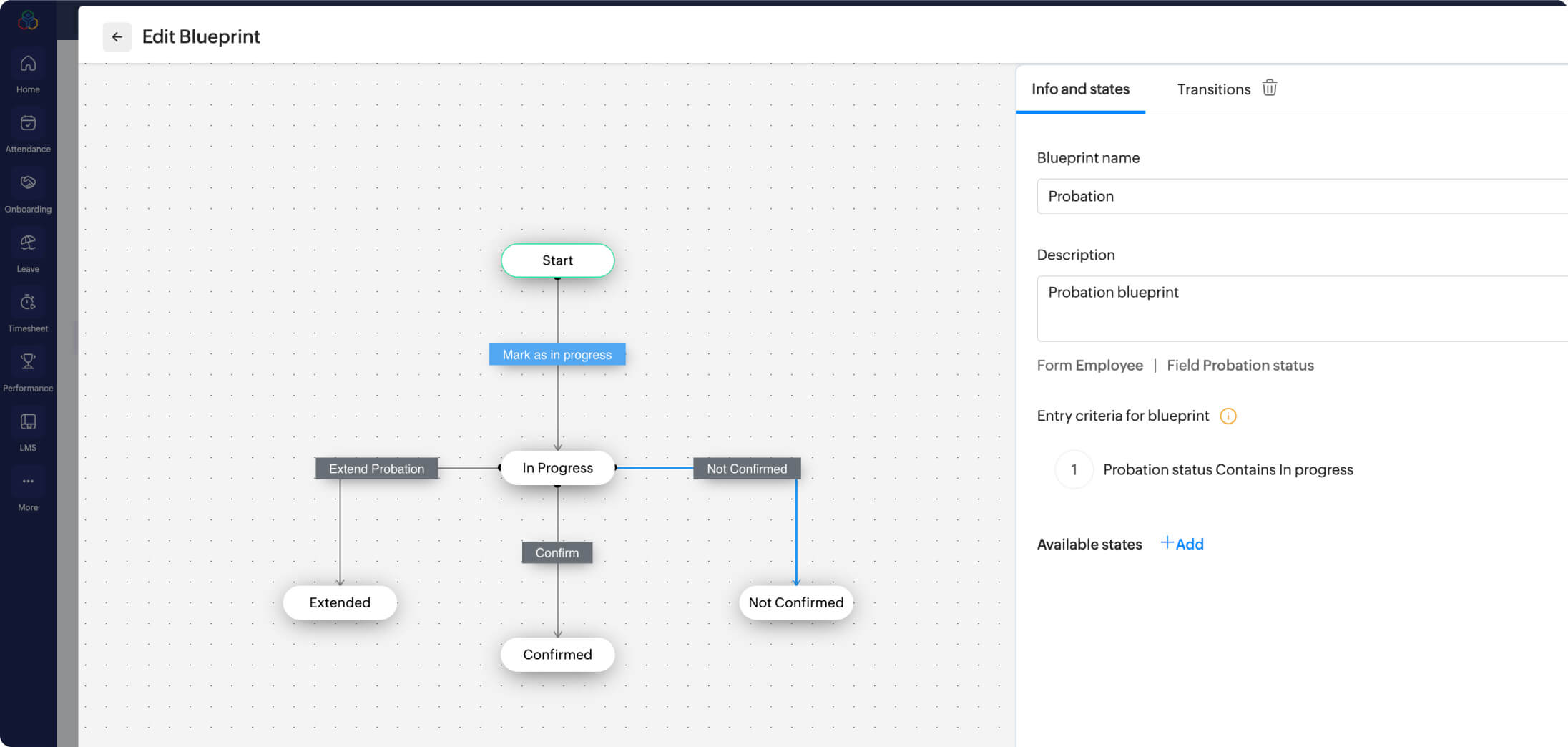Image resolution: width=1568 pixels, height=747 pixels.
Task: Select the Confirm transition label
Action: [x=557, y=553]
